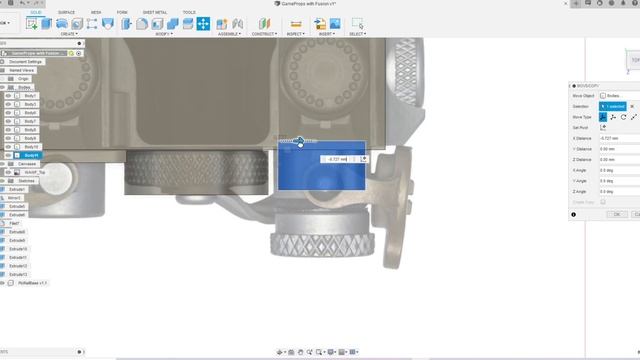The height and width of the screenshot is (360, 640).
Task: Select the Fillet tool
Action: [x=142, y=23]
